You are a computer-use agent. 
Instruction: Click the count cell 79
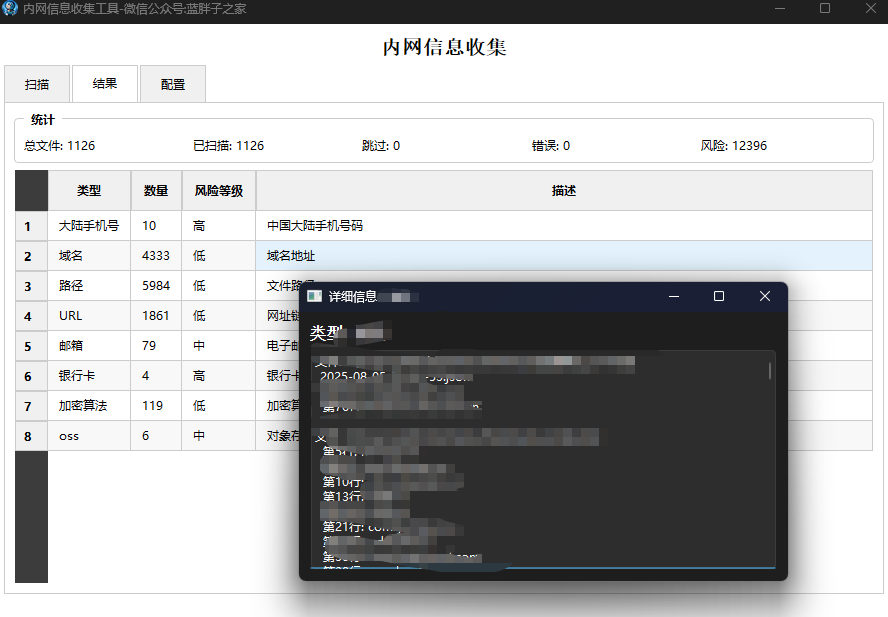(156, 346)
